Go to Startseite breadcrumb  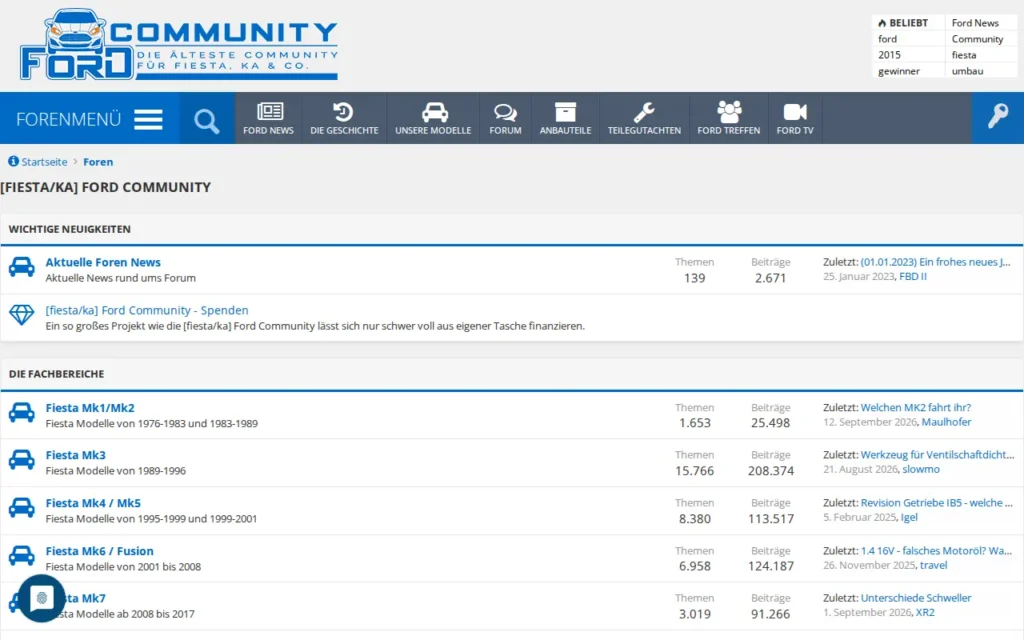(x=44, y=162)
